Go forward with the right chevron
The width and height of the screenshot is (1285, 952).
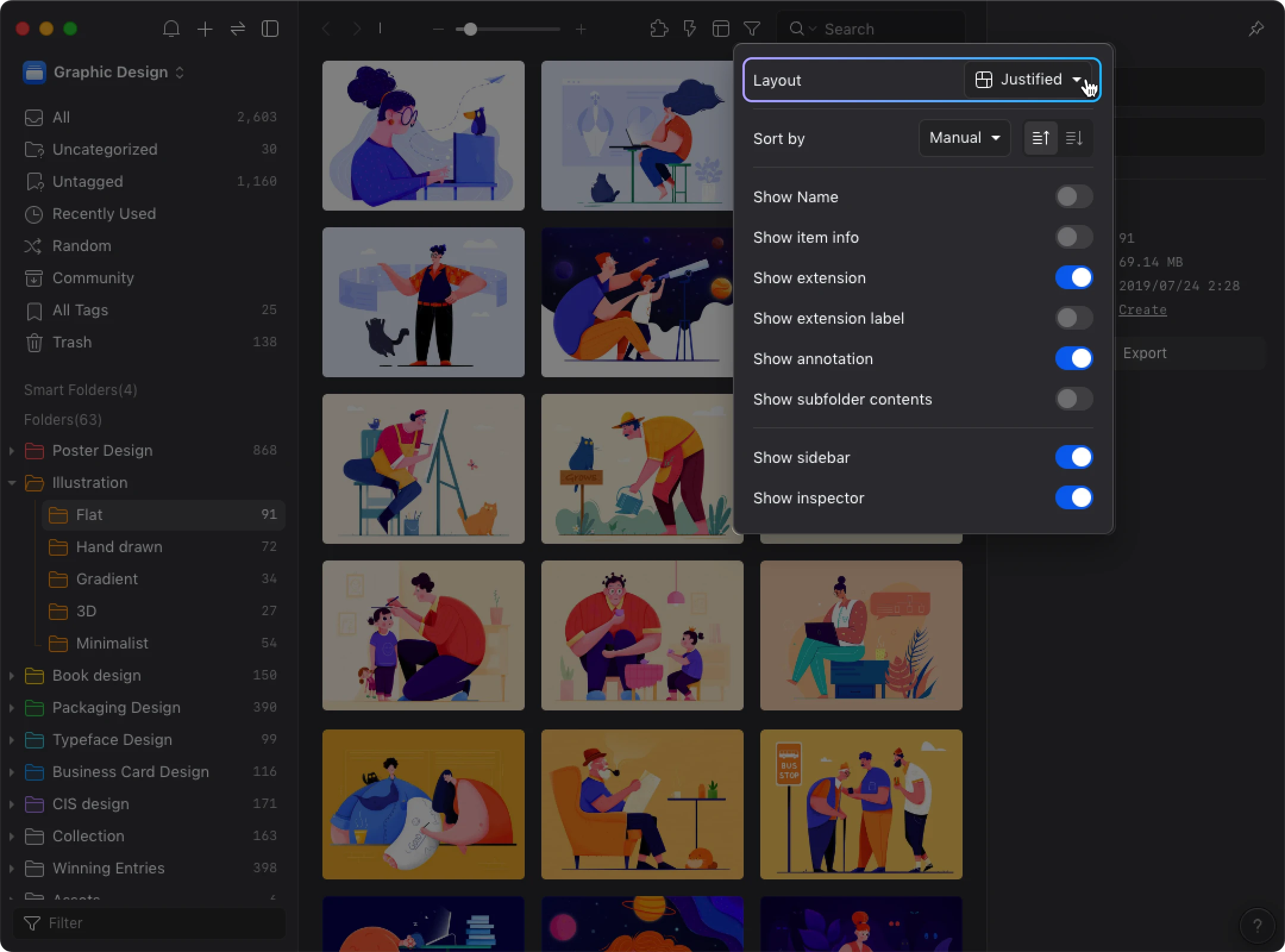tap(357, 29)
